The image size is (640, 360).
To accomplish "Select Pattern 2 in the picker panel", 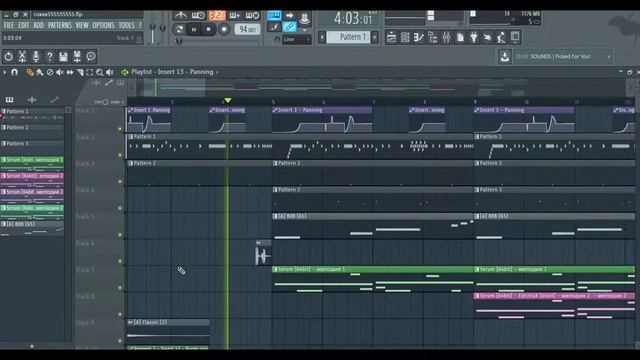I will (x=33, y=127).
